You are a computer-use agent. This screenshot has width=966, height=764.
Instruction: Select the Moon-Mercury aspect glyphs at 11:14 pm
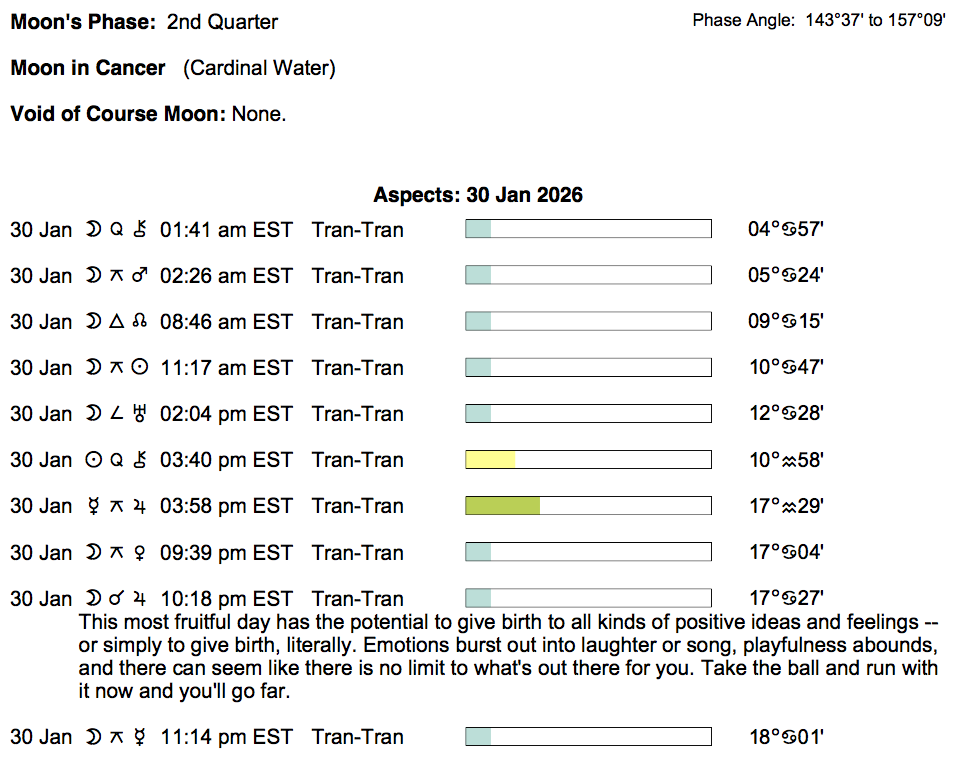[x=117, y=737]
